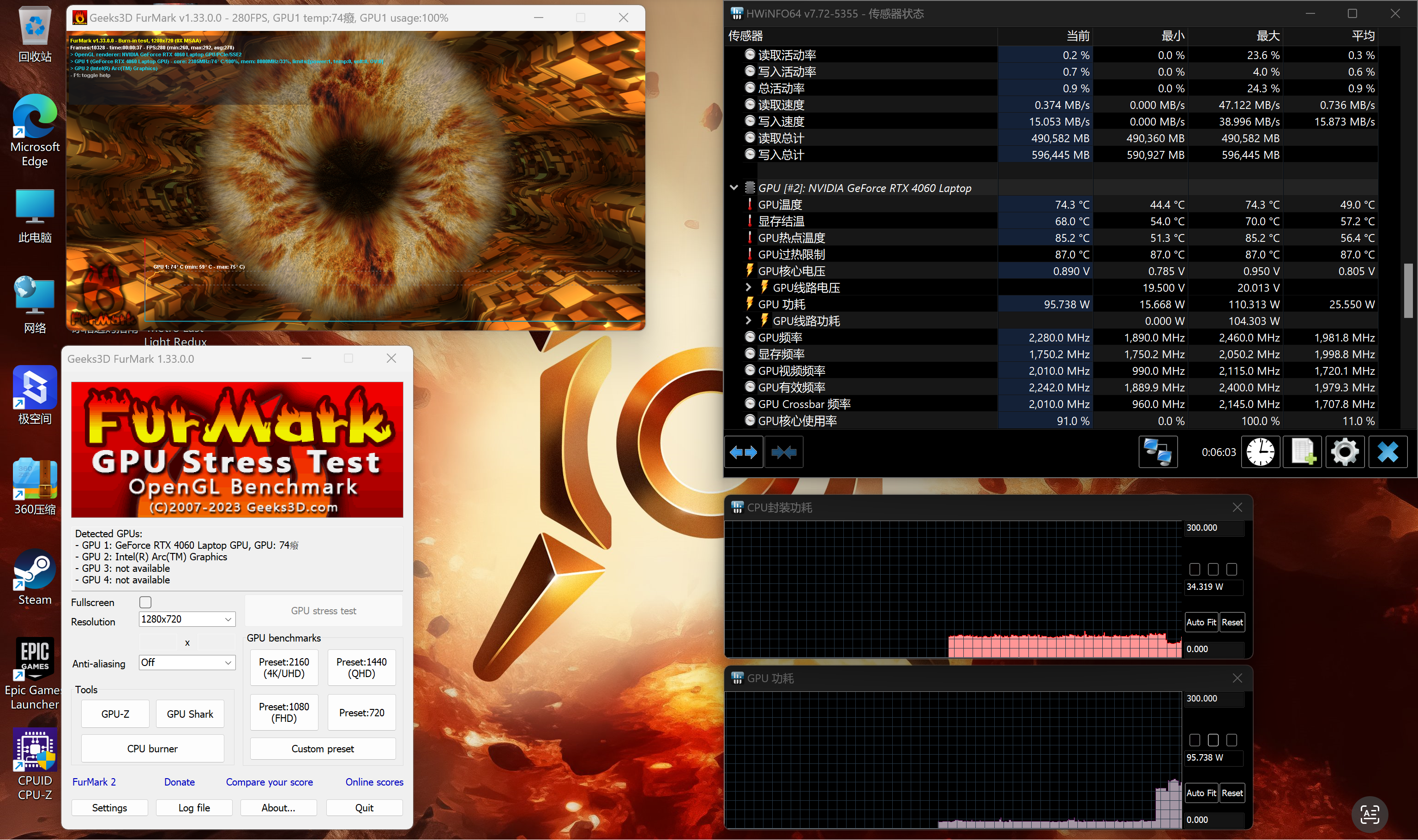Toggle the Fullscreen checkbox in FurMark
The image size is (1418, 840).
(145, 602)
